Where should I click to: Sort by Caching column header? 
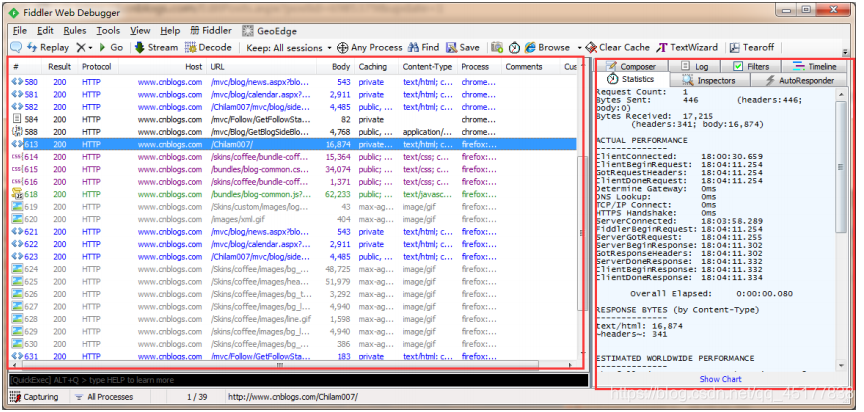[376, 67]
